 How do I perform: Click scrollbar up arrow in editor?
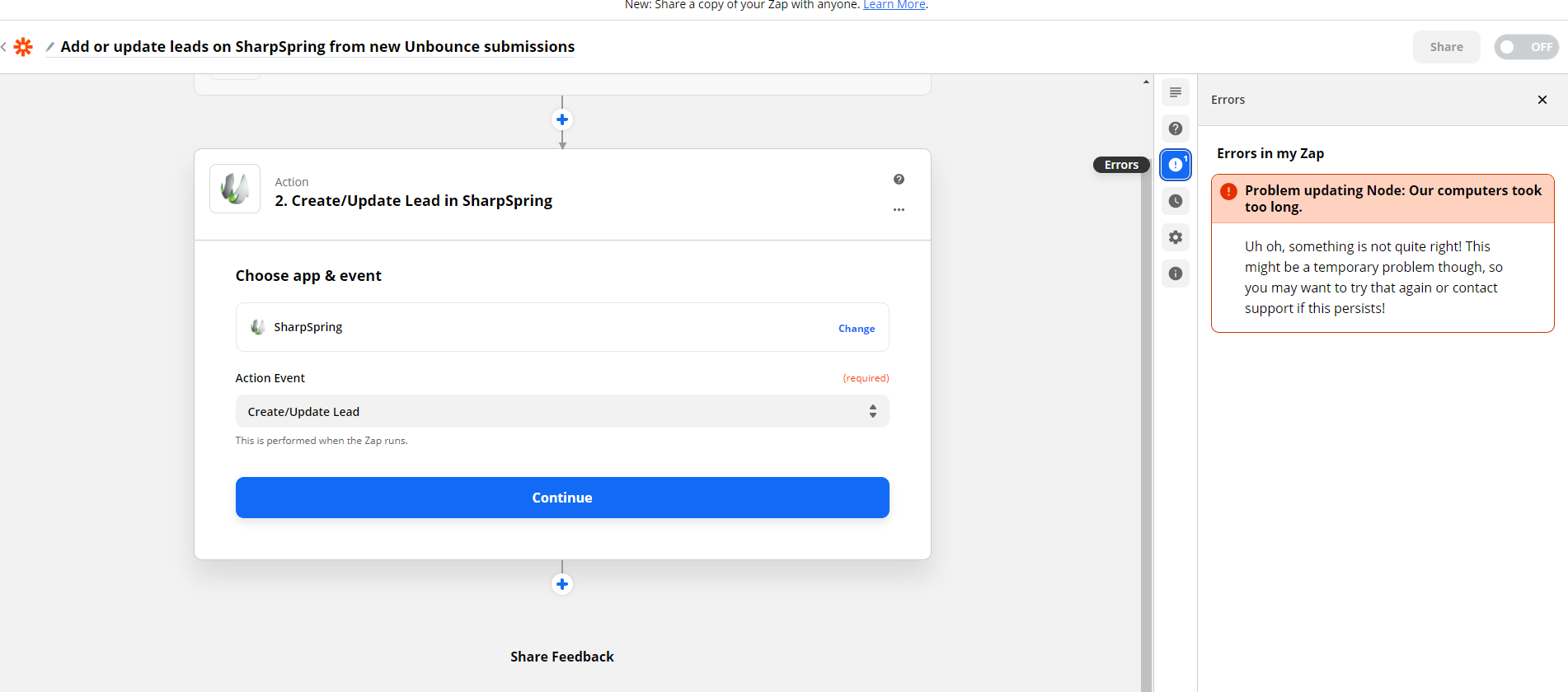tap(1146, 82)
